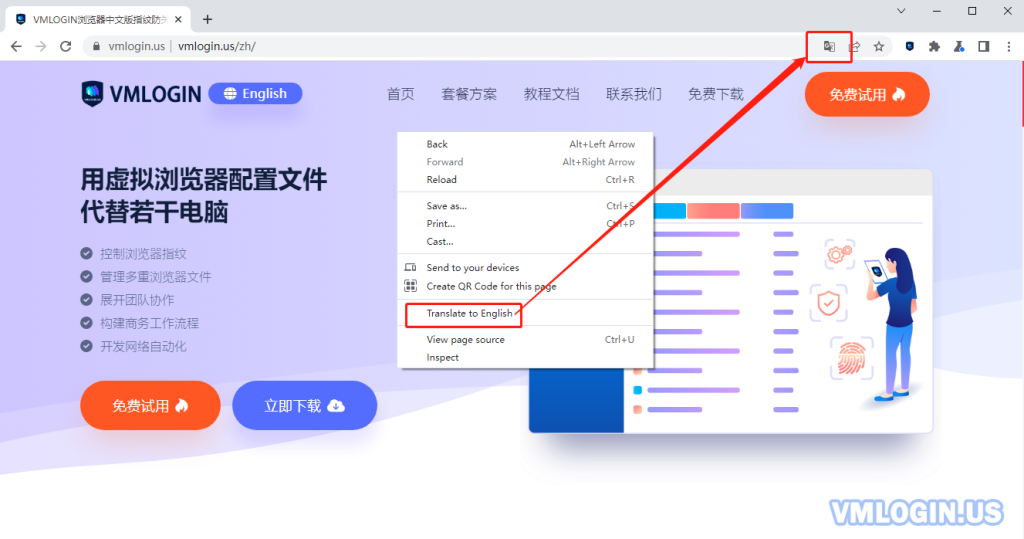Click the 控制浏览器指纹 feature text

tap(143, 253)
